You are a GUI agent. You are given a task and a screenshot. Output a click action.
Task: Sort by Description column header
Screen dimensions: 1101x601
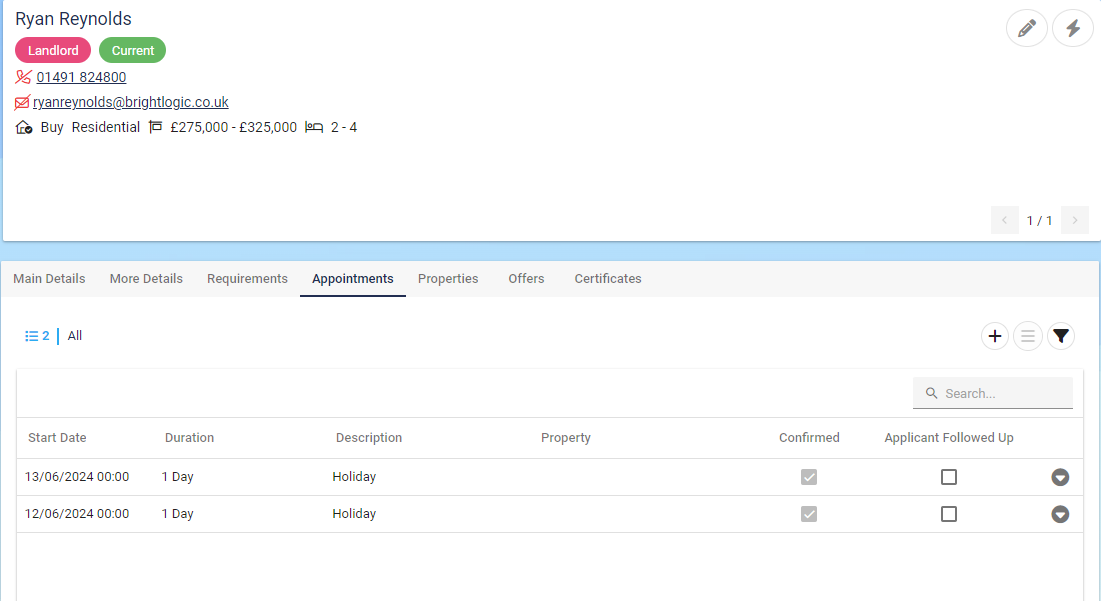(x=369, y=437)
